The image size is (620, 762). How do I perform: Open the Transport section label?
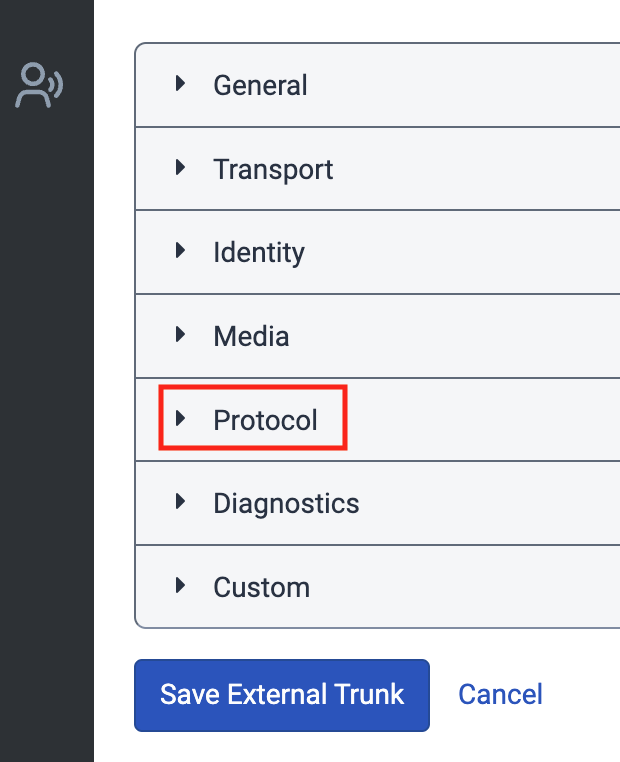point(273,169)
